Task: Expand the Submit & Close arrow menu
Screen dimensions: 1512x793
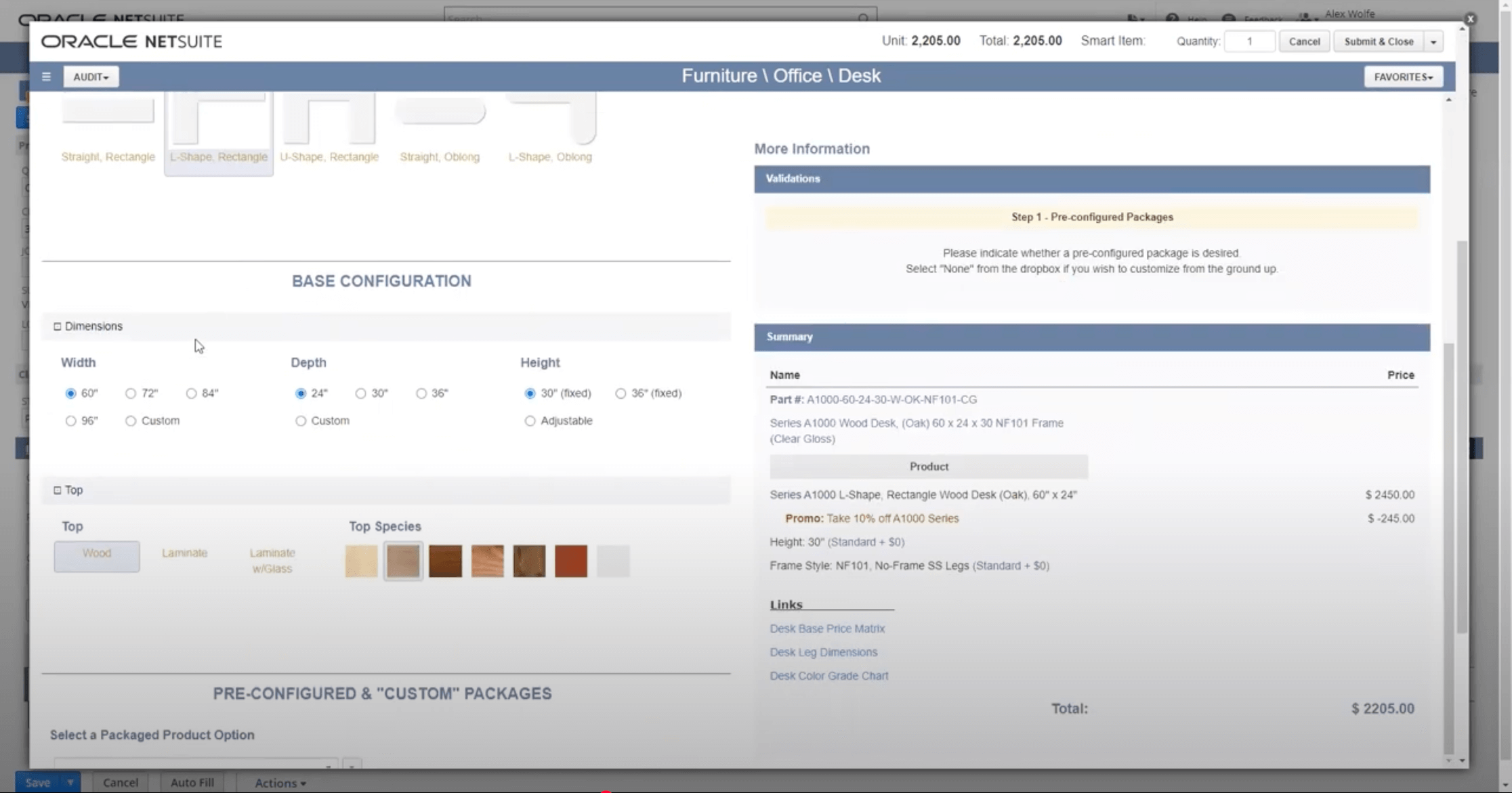Action: (x=1433, y=41)
